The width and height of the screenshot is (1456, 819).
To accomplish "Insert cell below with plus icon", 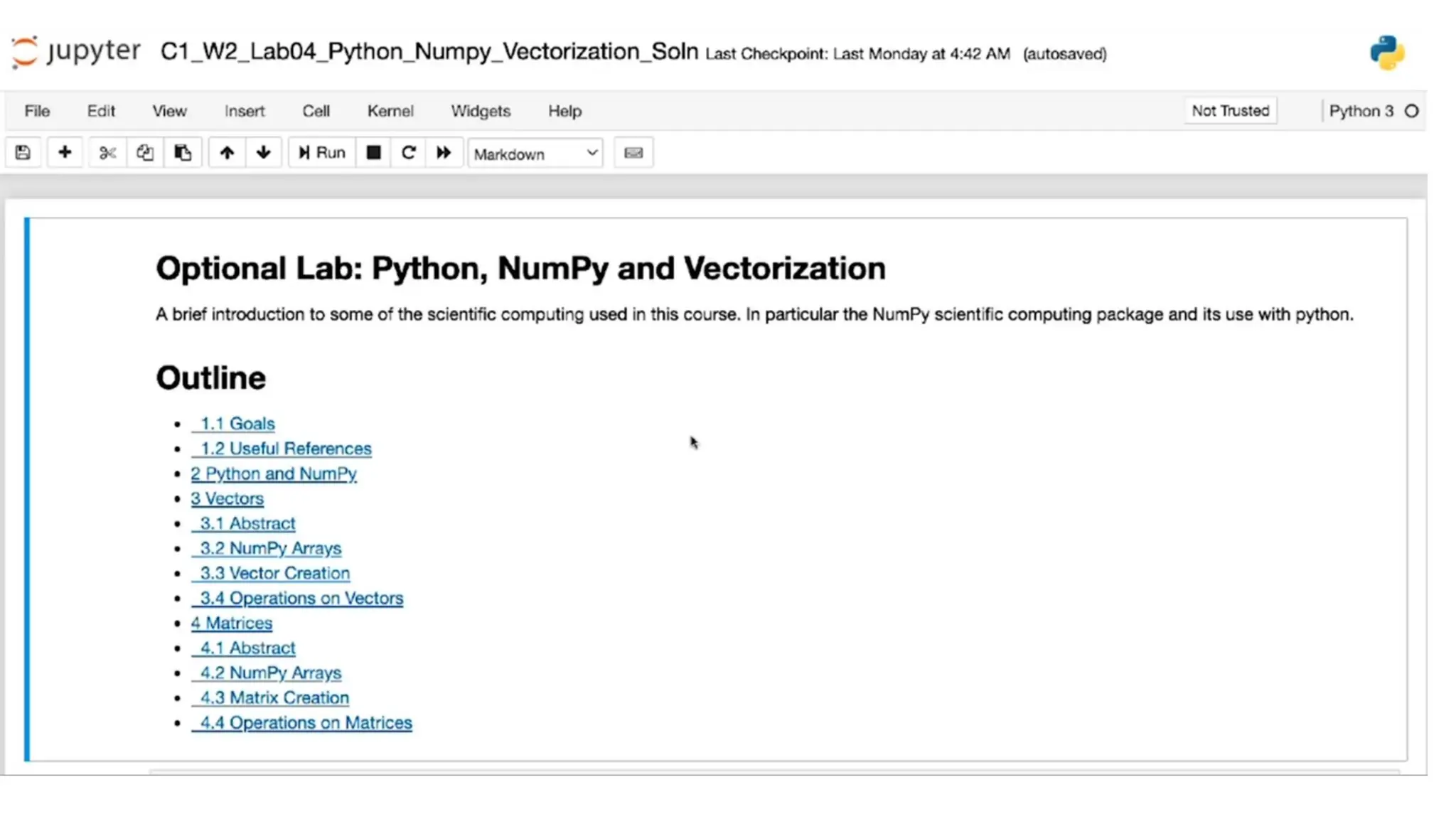I will pos(65,153).
